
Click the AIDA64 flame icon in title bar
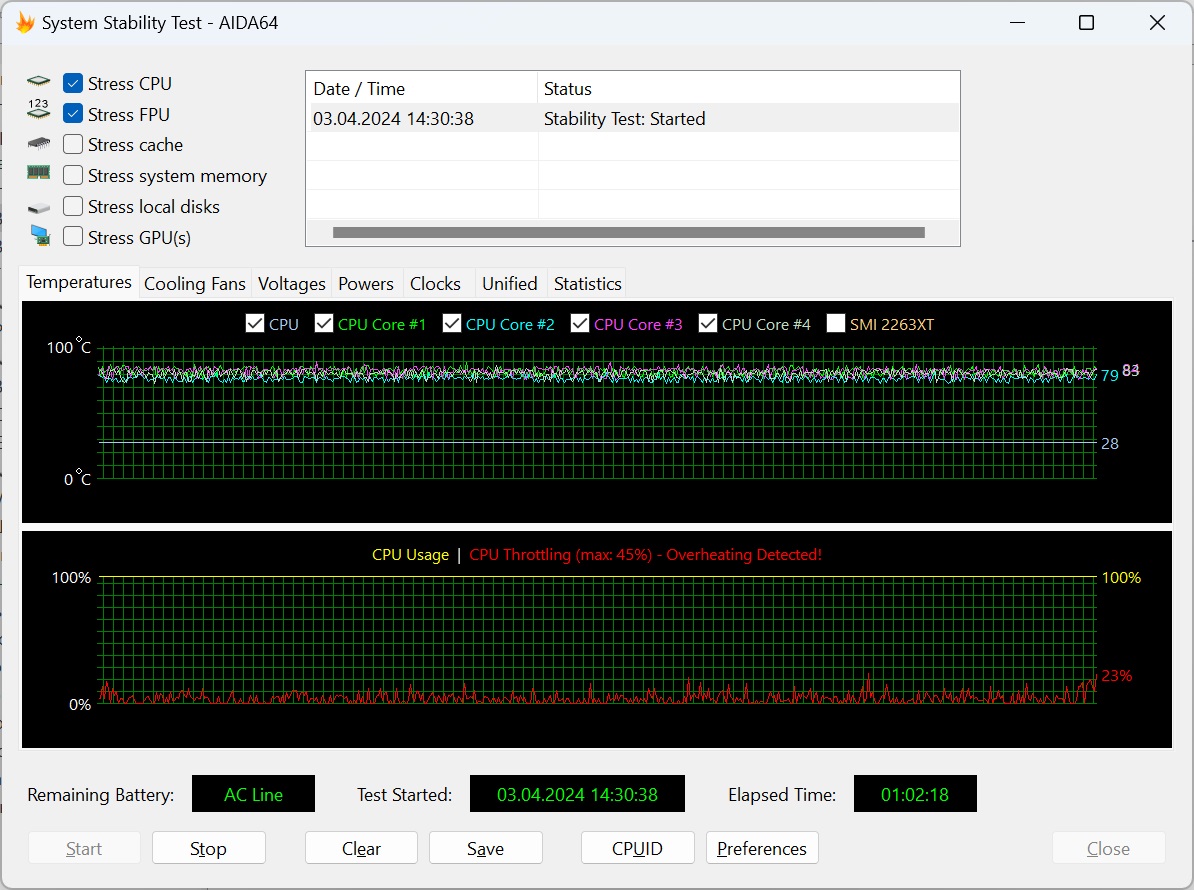click(x=25, y=23)
